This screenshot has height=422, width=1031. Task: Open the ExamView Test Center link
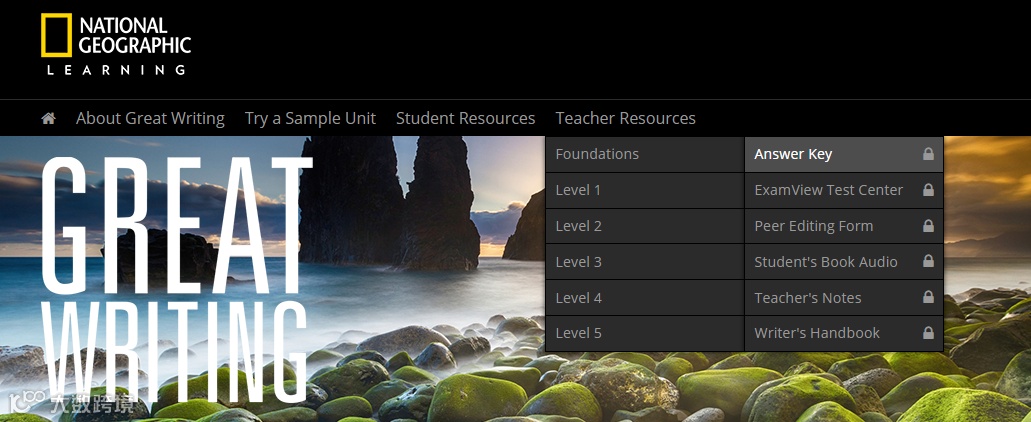[844, 191]
